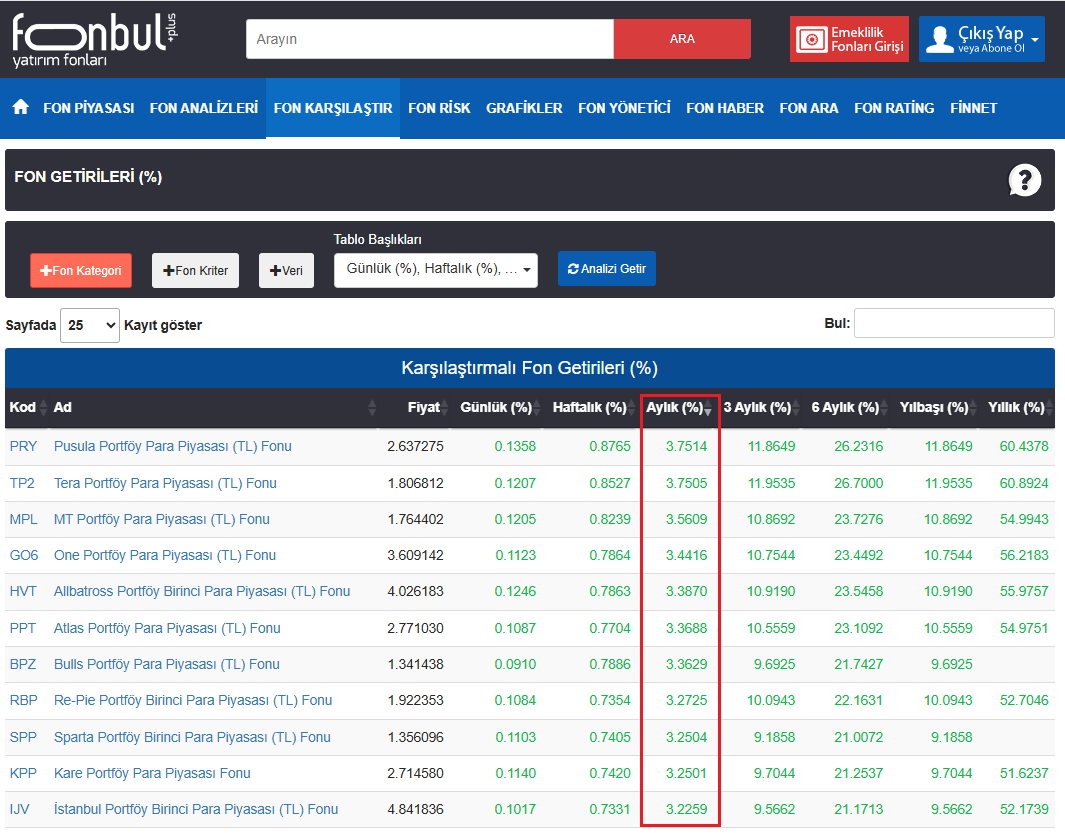Sort by Kod column arrows
The image size is (1065, 833).
(x=43, y=408)
